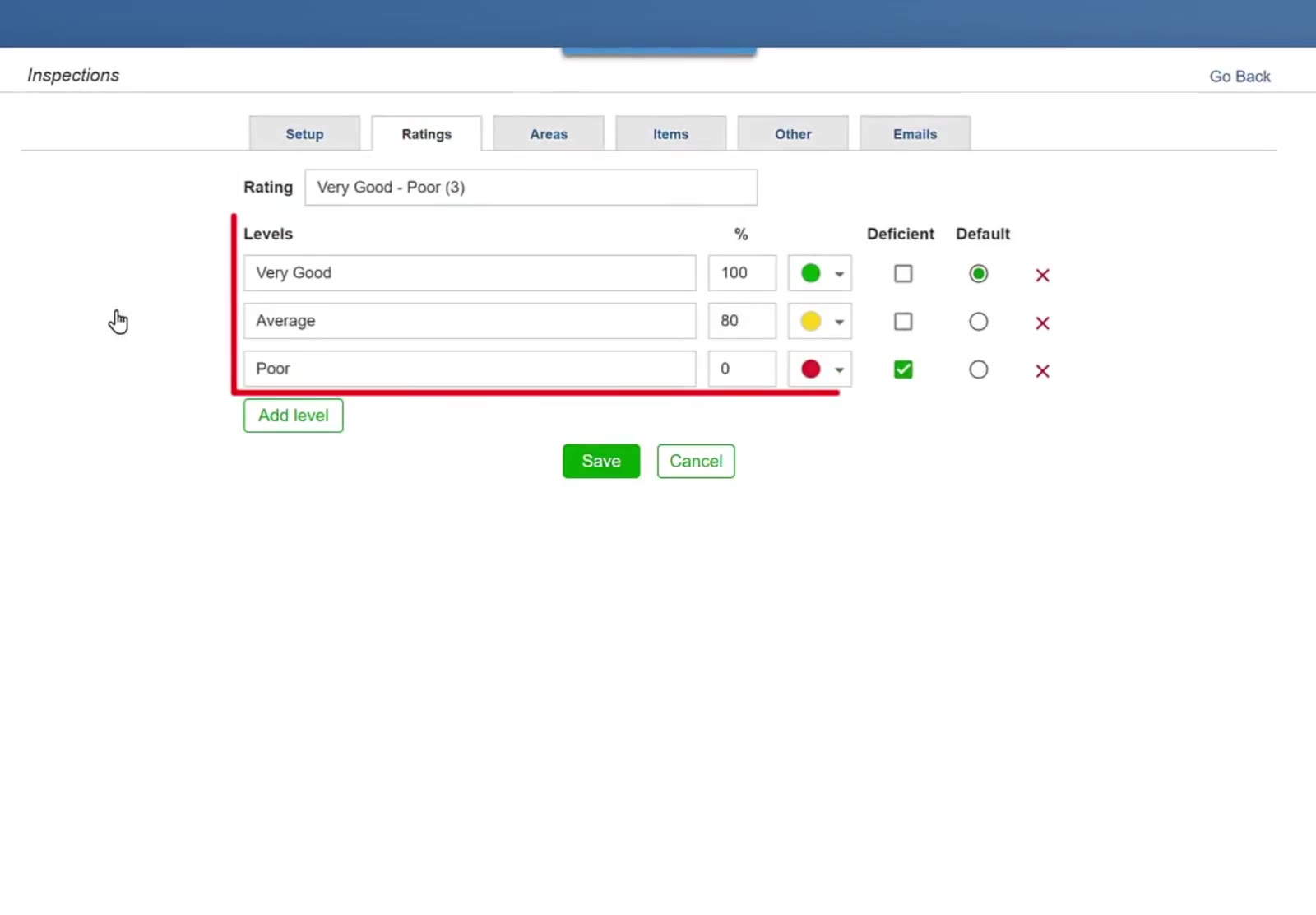The image size is (1316, 915).
Task: Save the rating settings
Action: coord(601,461)
